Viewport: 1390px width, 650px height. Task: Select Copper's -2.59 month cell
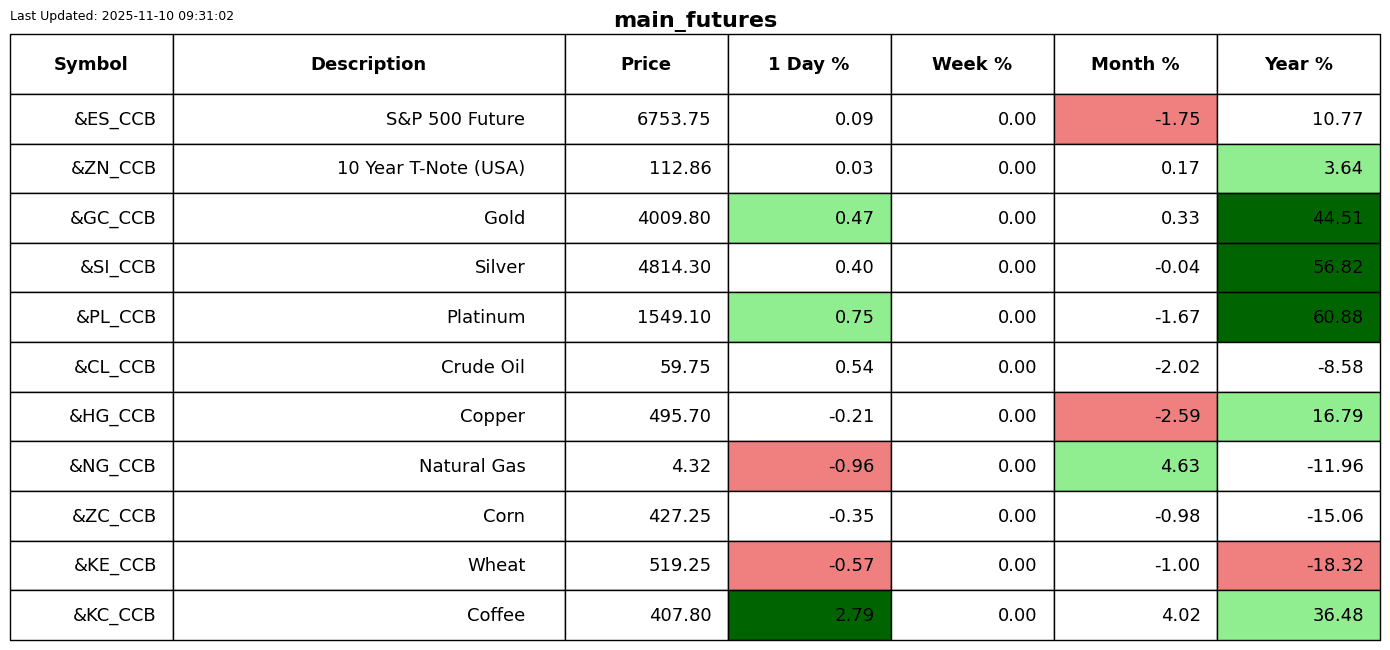coord(1135,416)
